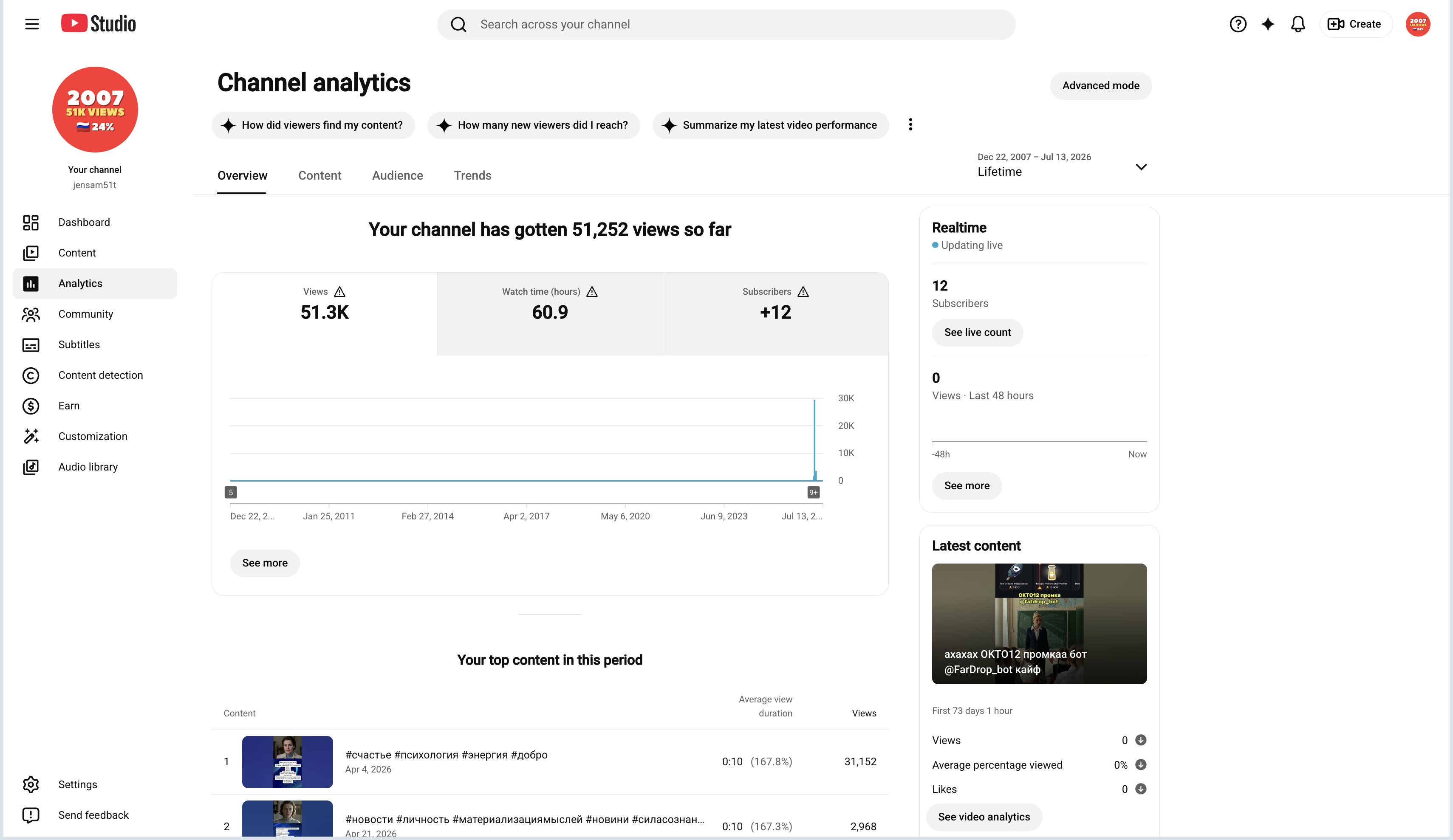Click the Community people icon
The image size is (1453, 840).
click(31, 314)
